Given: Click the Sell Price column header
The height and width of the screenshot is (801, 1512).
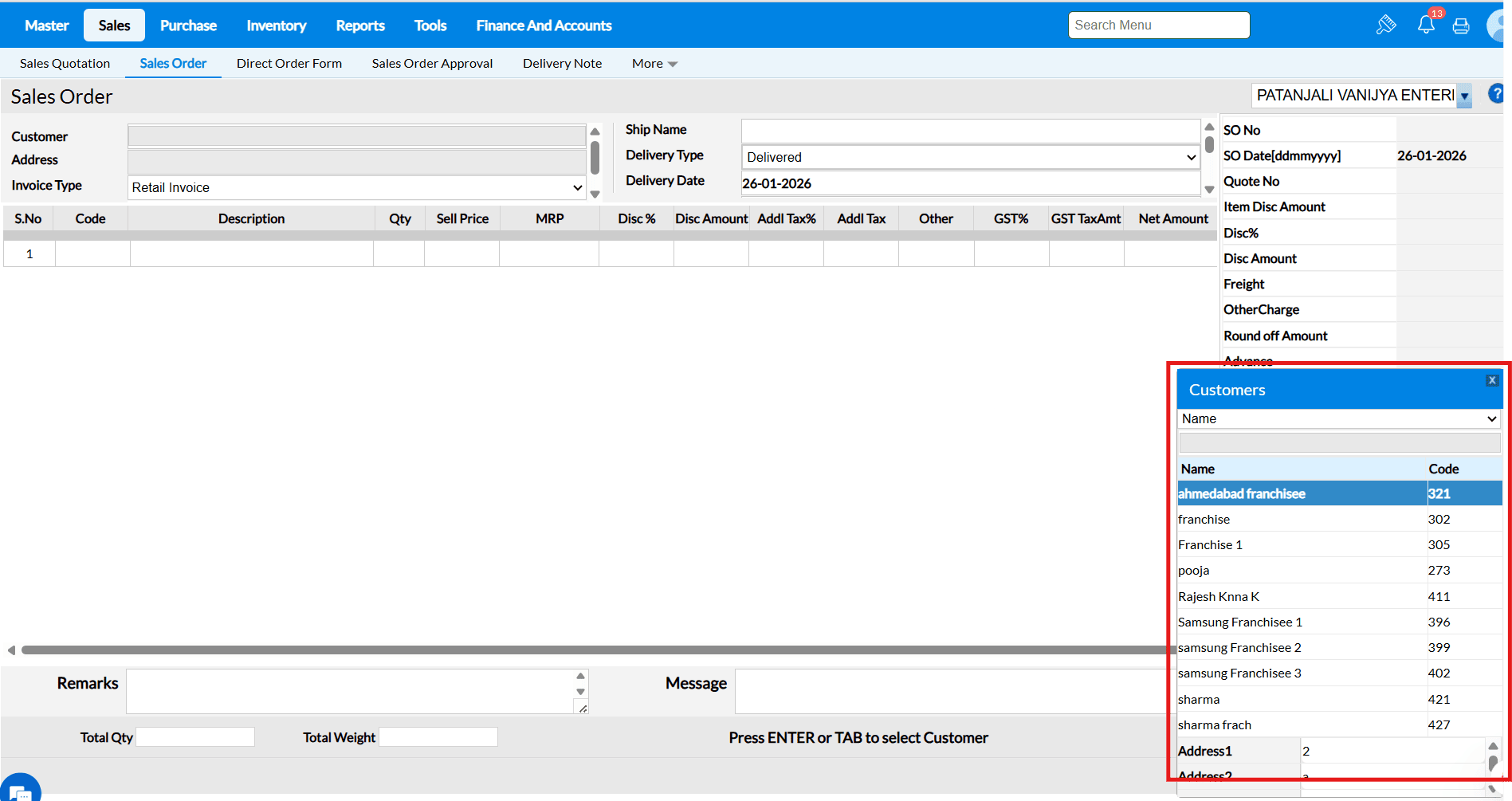Looking at the screenshot, I should coord(462,218).
